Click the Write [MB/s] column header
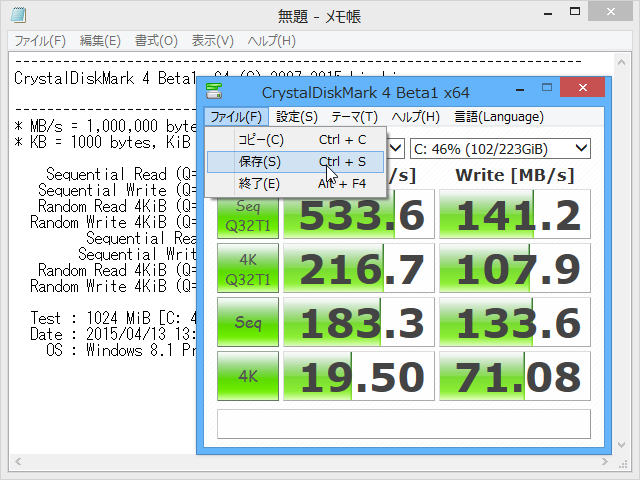640x480 pixels. (x=515, y=176)
